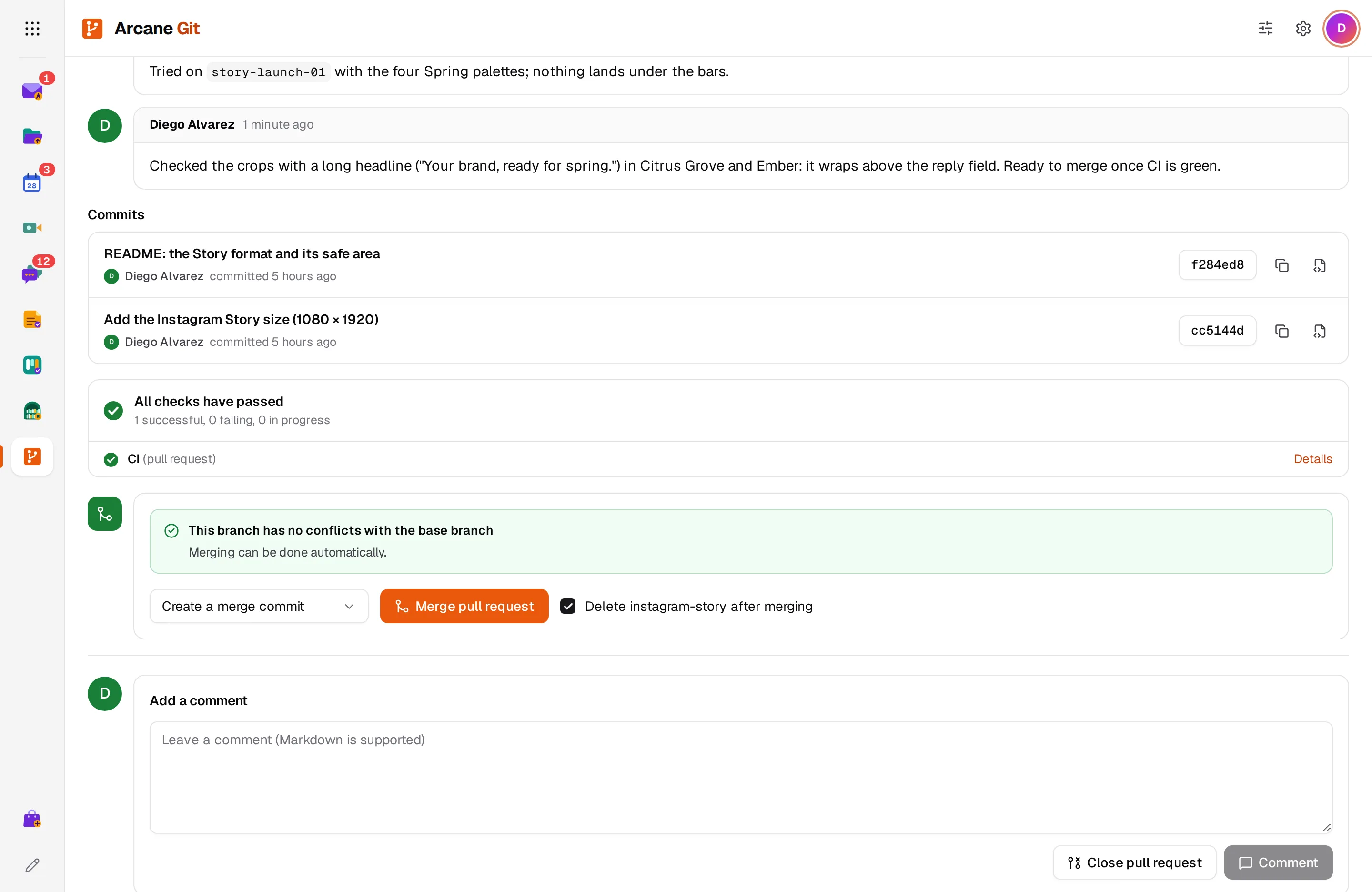Open the app launcher grid icon
This screenshot has width=1372, height=892.
coord(32,28)
